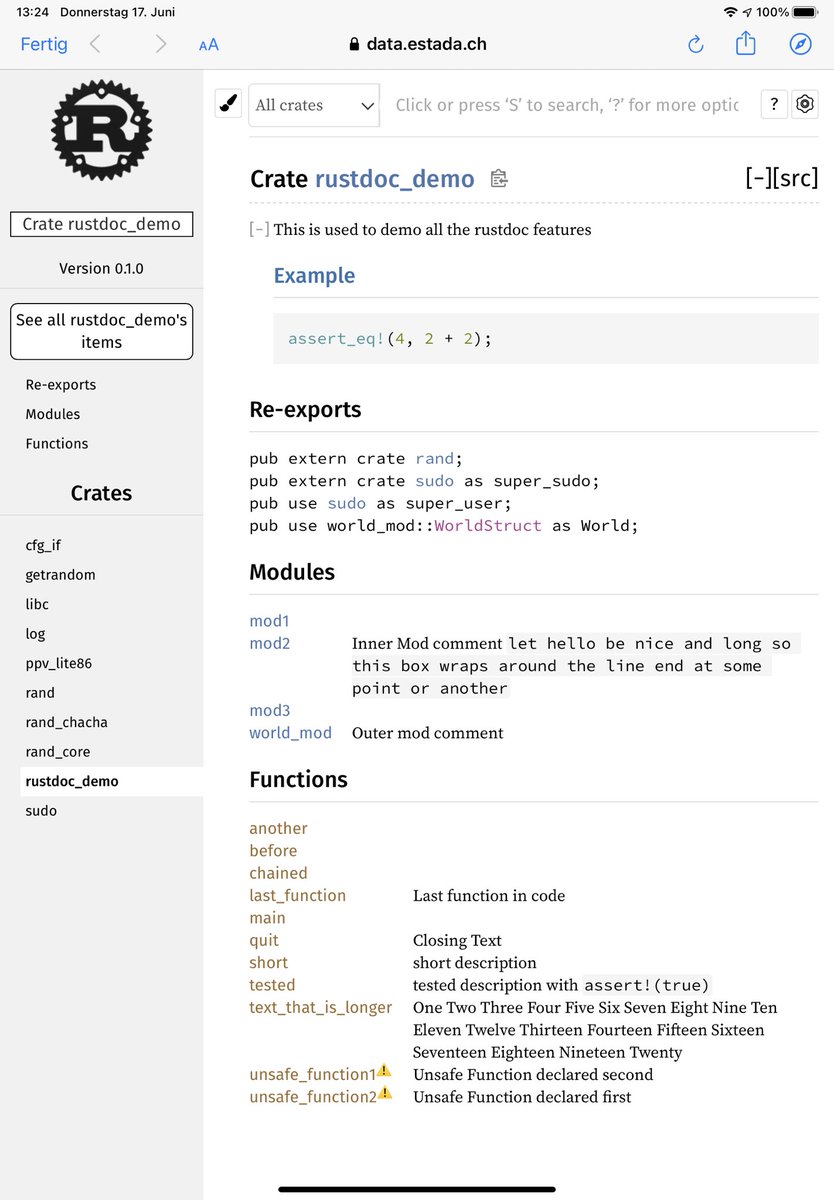Open function quit
The width and height of the screenshot is (834, 1200).
264,940
